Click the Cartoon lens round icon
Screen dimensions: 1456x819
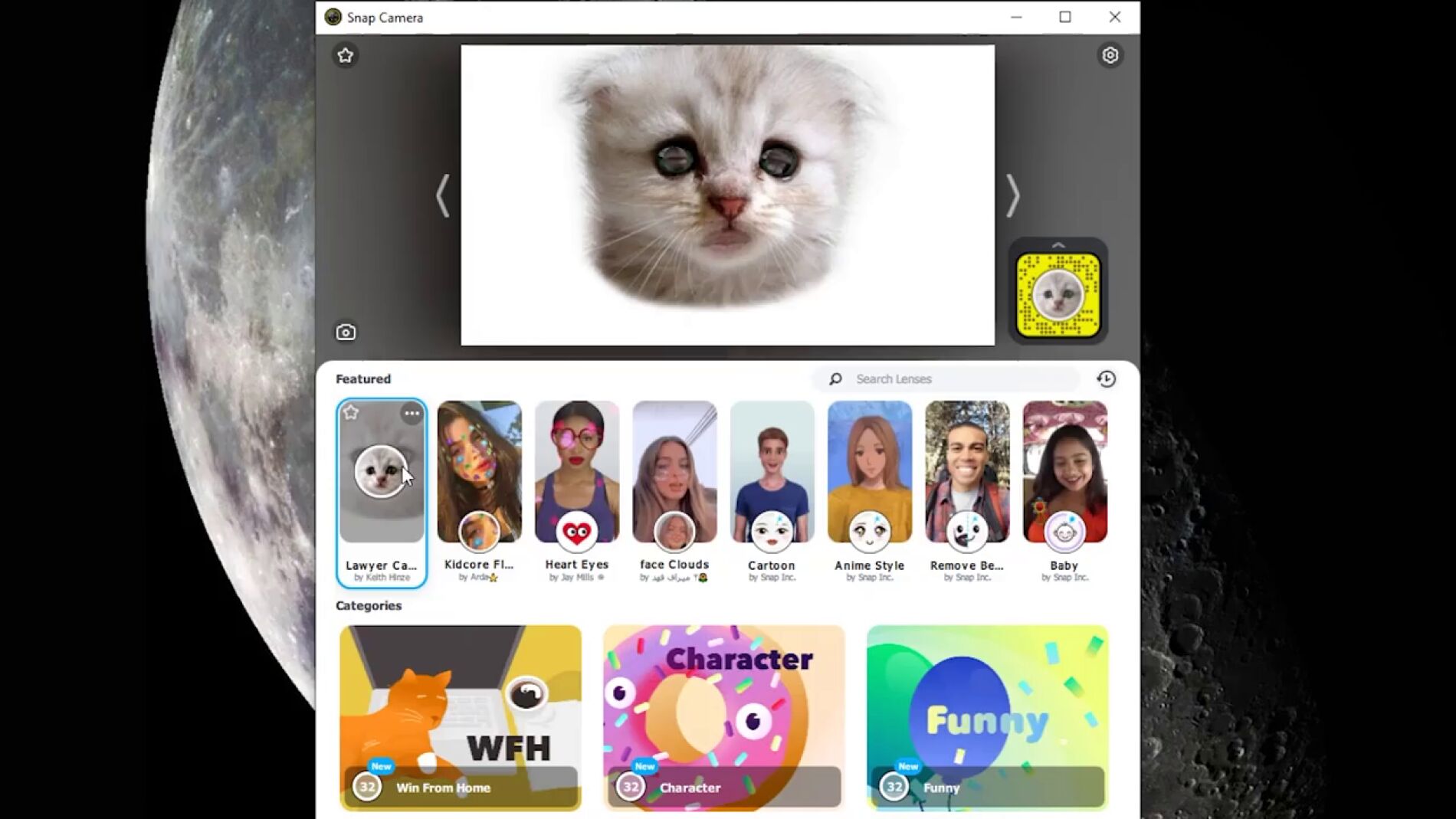point(772,531)
